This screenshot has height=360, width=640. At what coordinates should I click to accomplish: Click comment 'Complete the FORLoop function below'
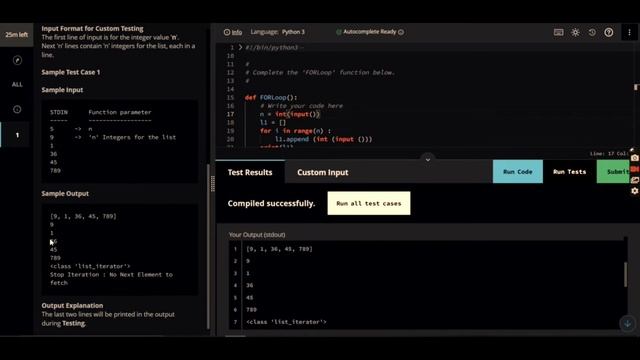point(320,72)
